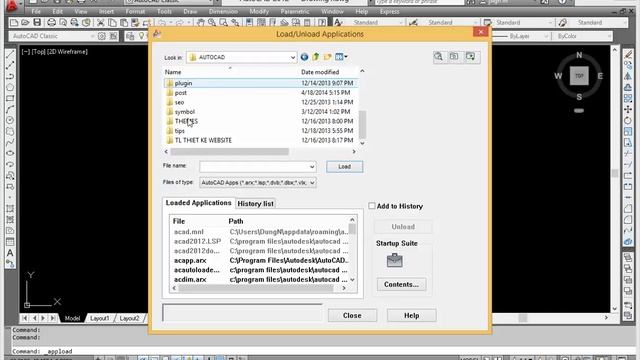Click the Find File search icon in the dialog
The width and height of the screenshot is (640, 360).
438,57
